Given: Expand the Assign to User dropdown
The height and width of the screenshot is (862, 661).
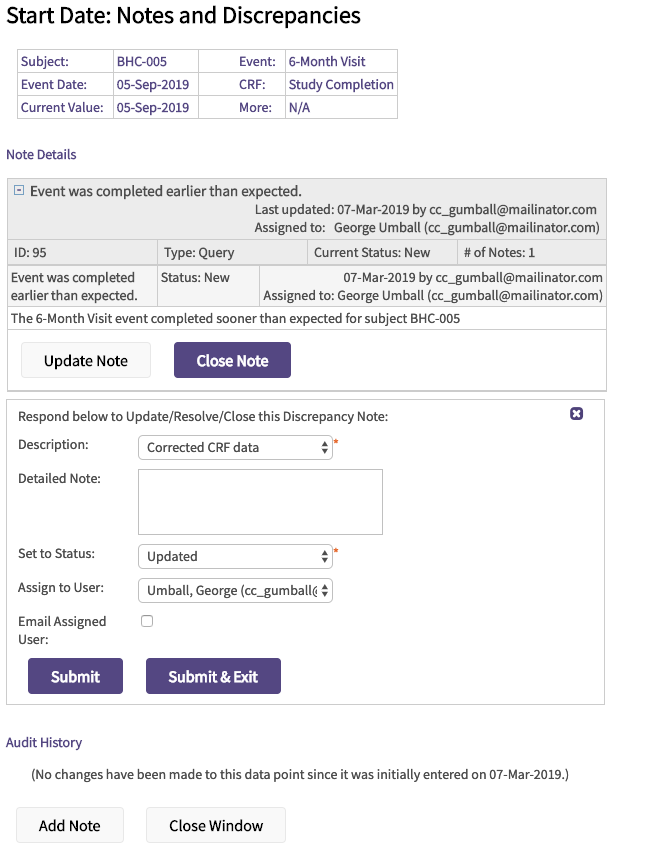Looking at the screenshot, I should (235, 590).
